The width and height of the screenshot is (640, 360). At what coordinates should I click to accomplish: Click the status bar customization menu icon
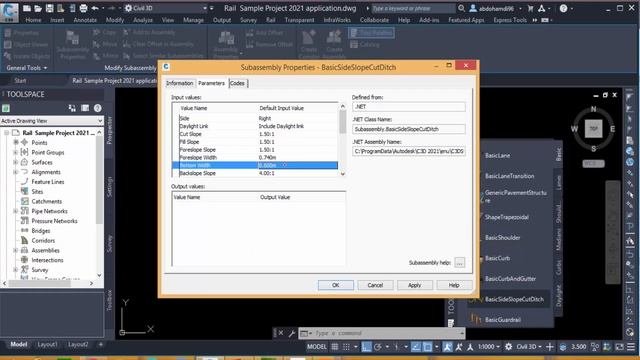tap(631, 347)
